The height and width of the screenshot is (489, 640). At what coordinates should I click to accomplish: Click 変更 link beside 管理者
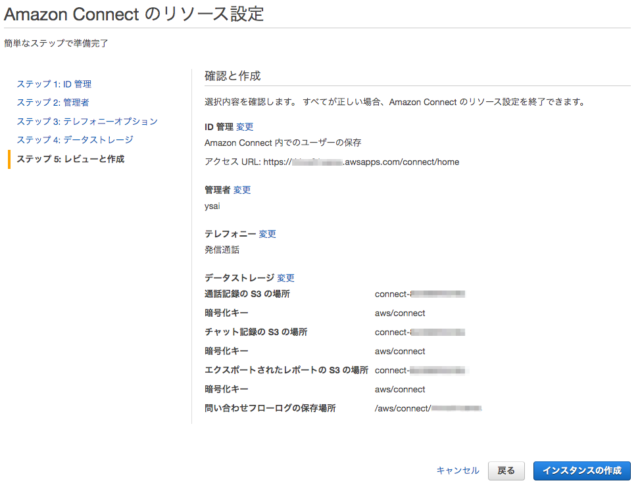coord(242,190)
